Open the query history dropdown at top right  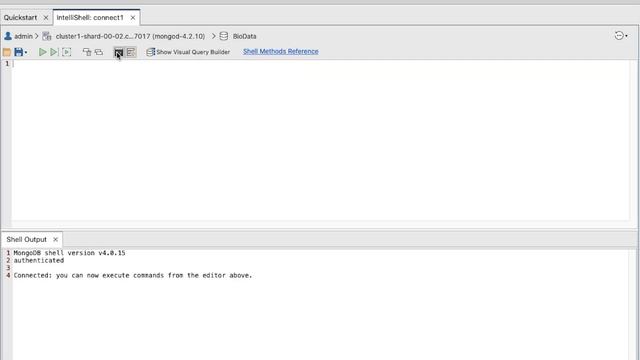621,36
